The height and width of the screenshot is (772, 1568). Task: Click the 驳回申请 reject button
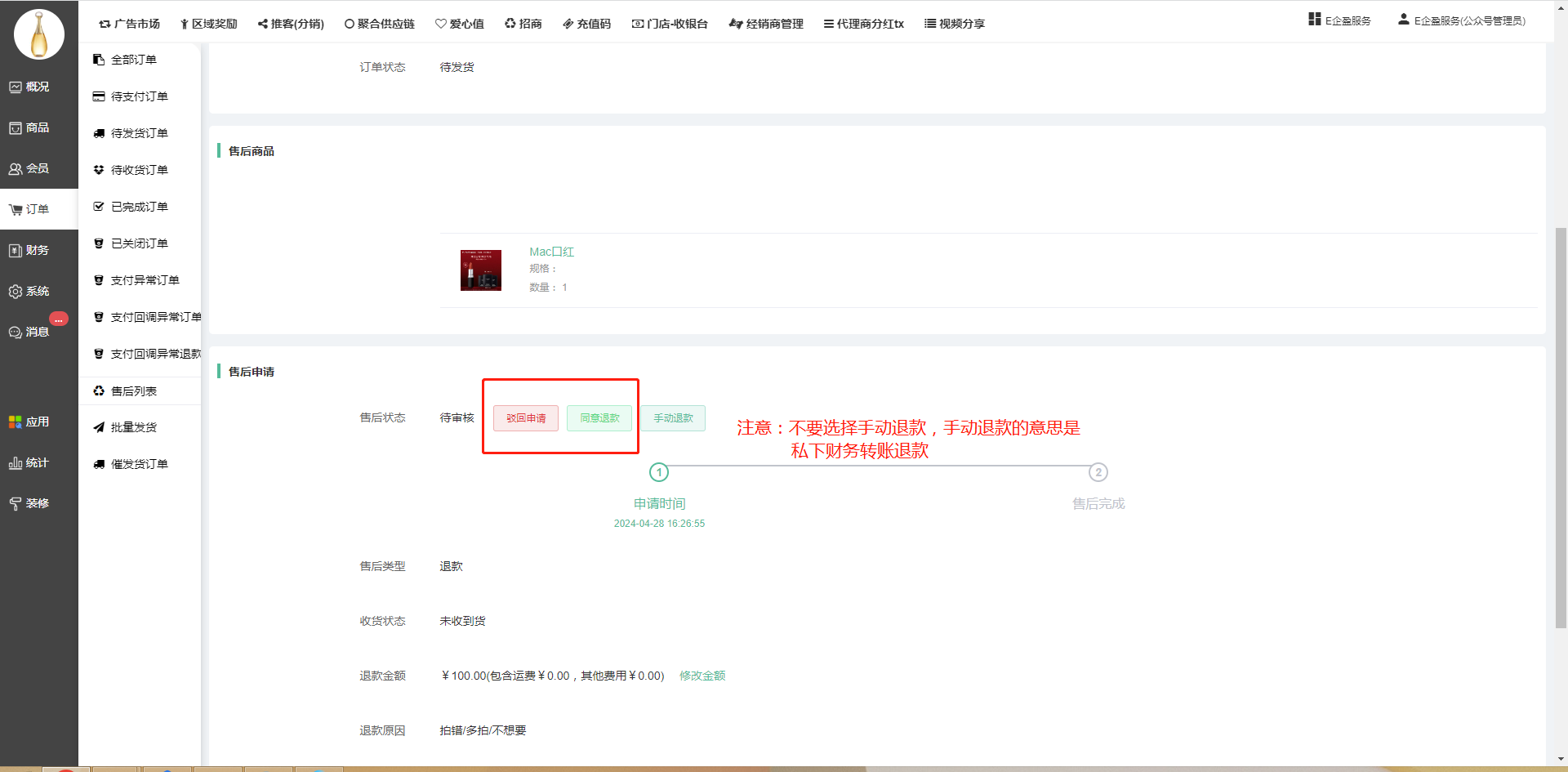coord(525,418)
